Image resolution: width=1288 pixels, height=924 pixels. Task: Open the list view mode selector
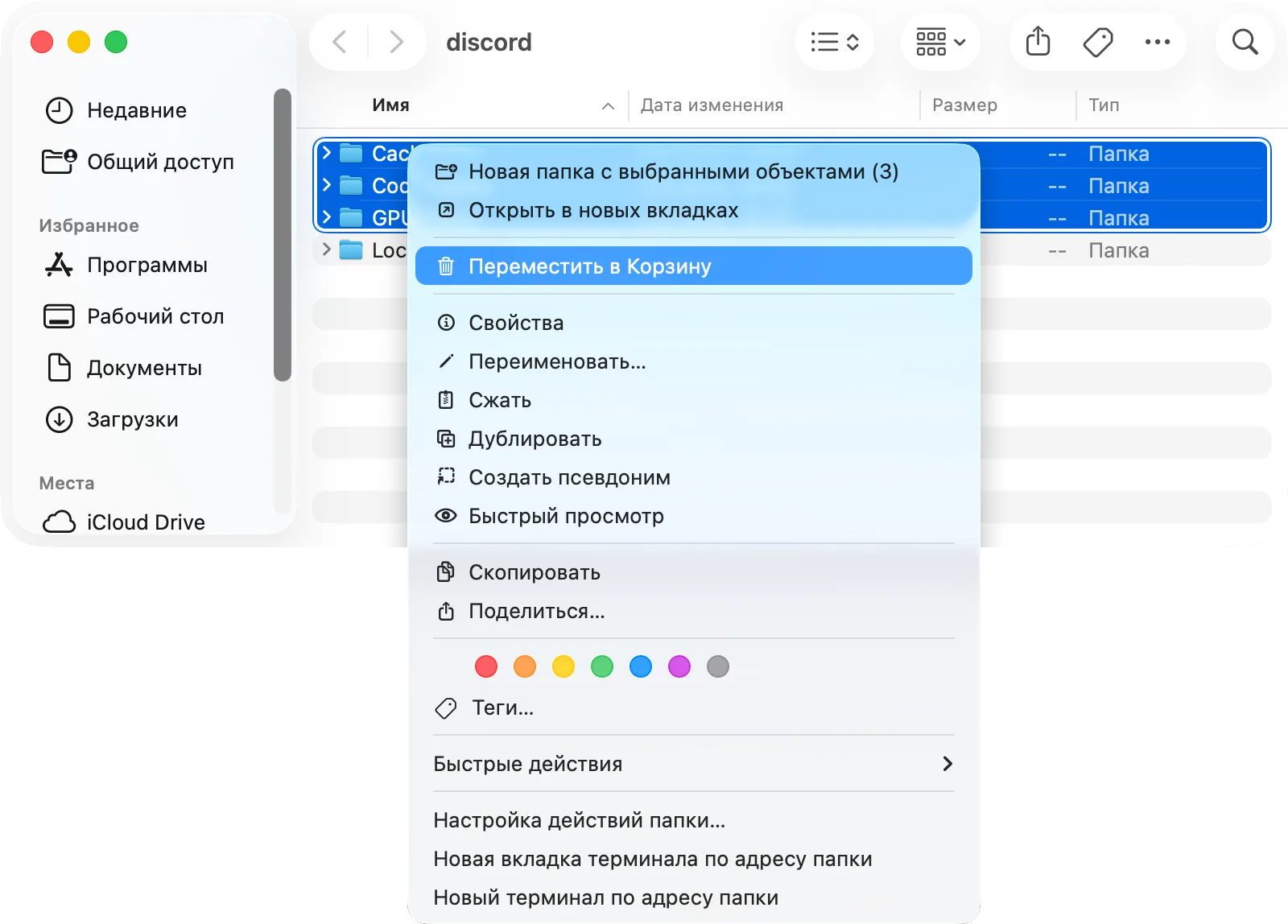835,42
